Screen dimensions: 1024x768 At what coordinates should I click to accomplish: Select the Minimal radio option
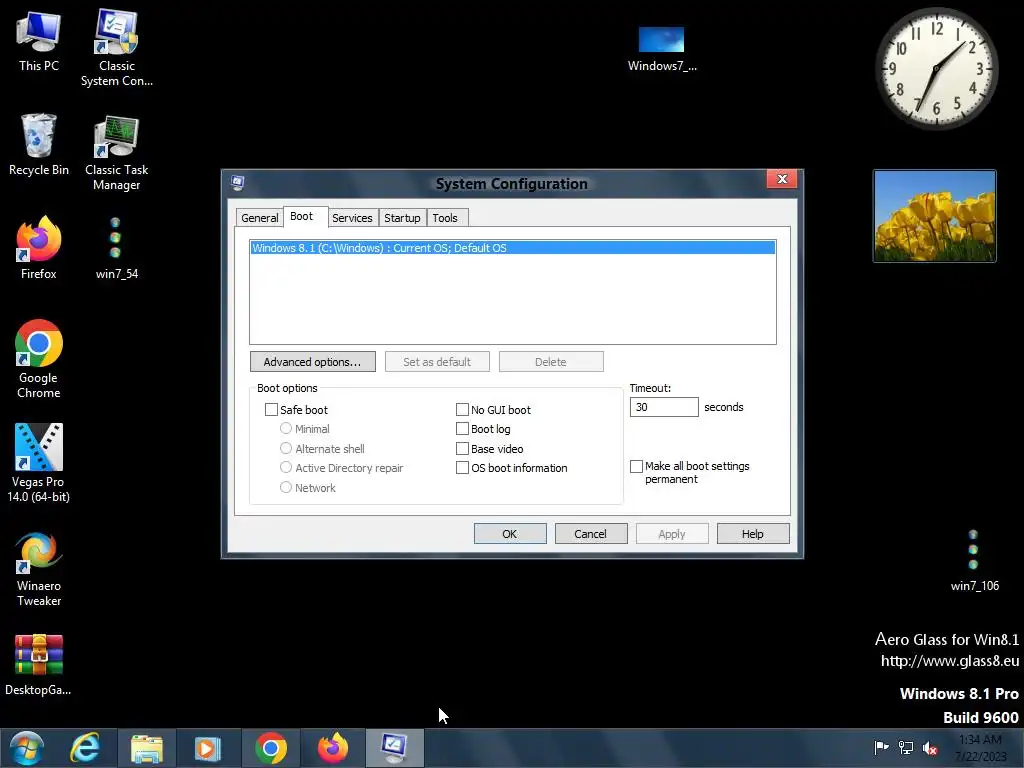285,428
